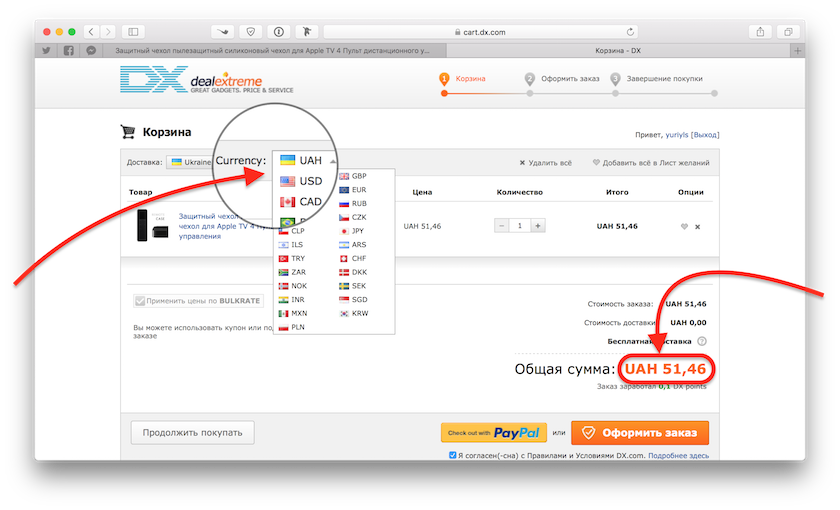Open the Подробнее здесь terms link

(x=678, y=456)
